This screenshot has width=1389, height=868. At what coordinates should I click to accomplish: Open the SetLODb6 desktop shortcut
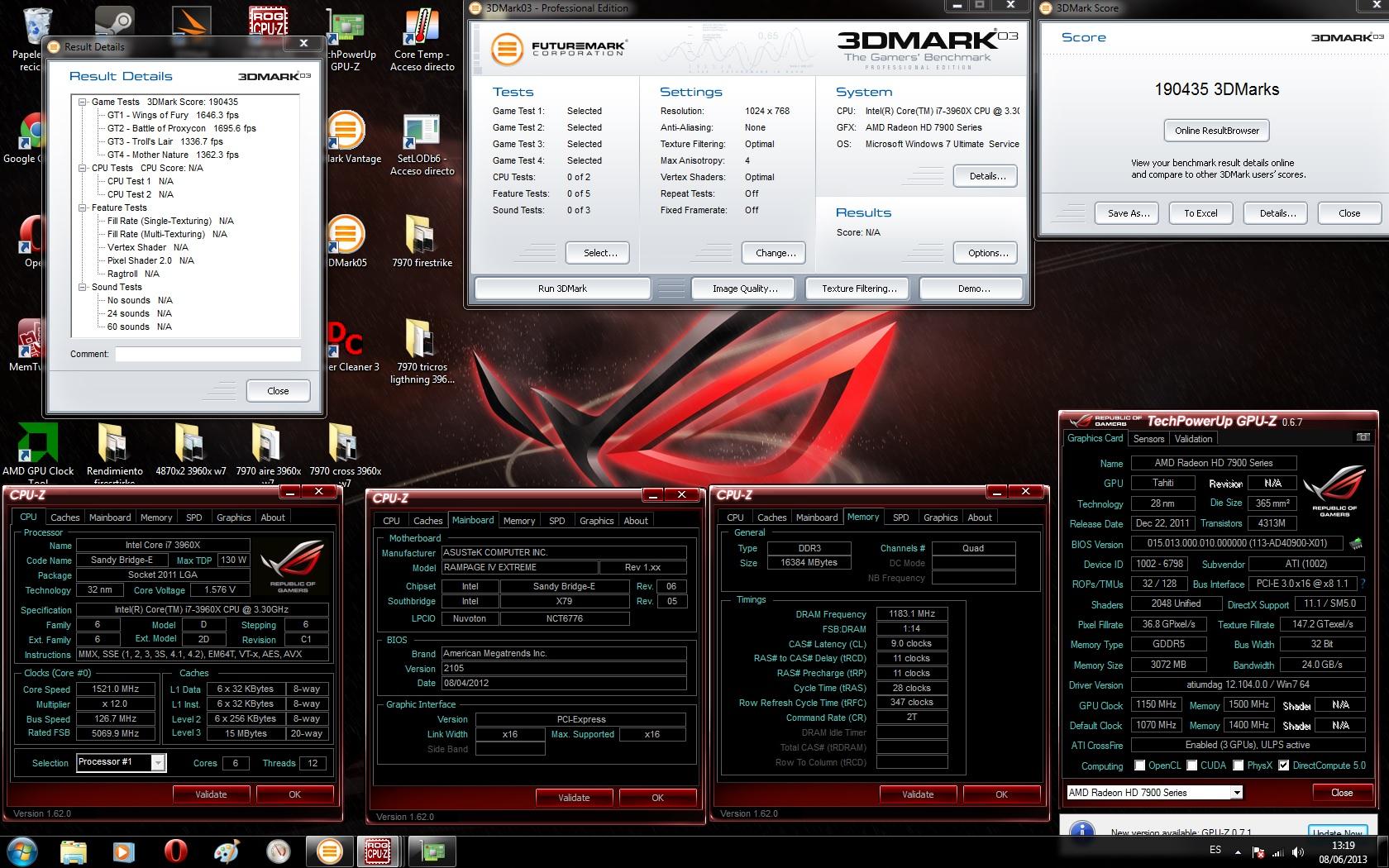click(x=422, y=145)
